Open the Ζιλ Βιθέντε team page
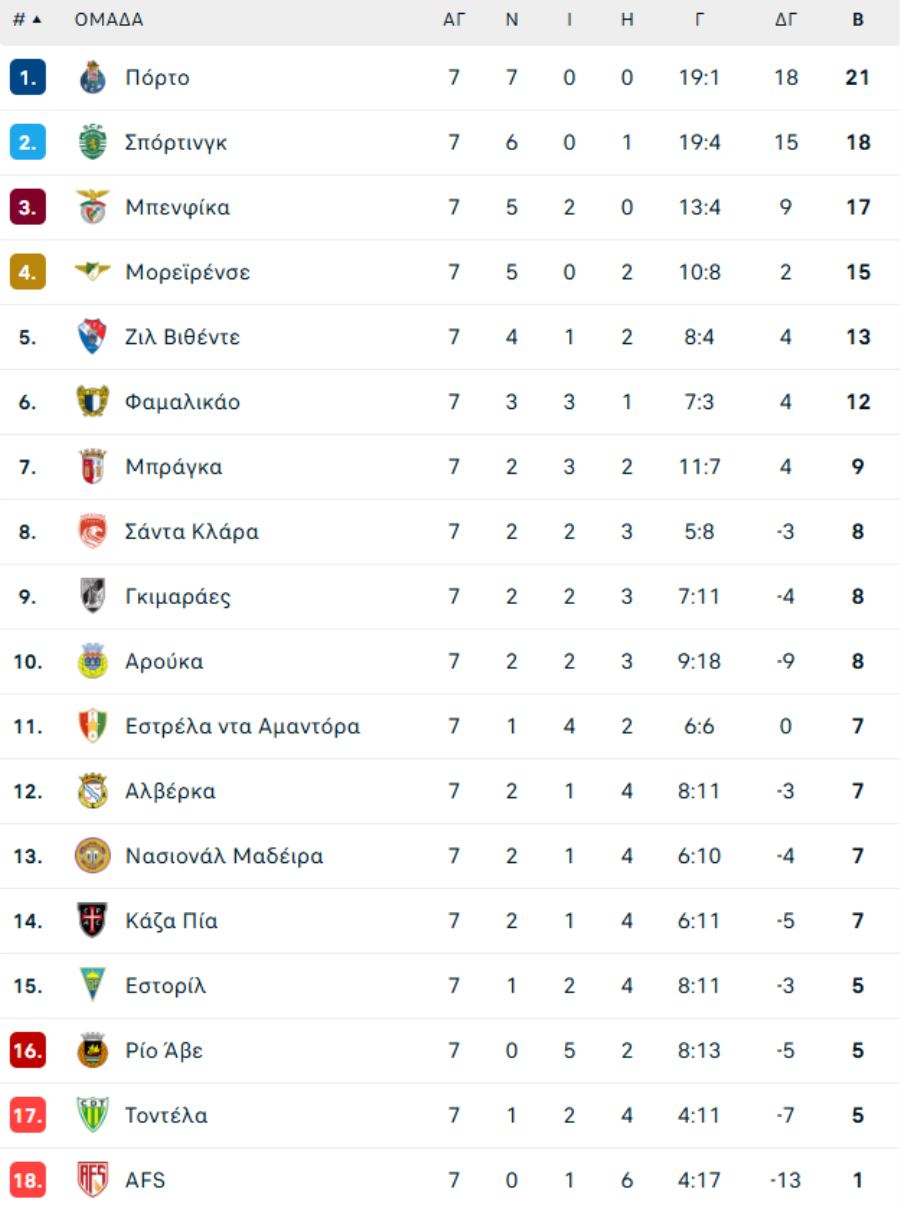The image size is (900, 1208). click(x=182, y=337)
